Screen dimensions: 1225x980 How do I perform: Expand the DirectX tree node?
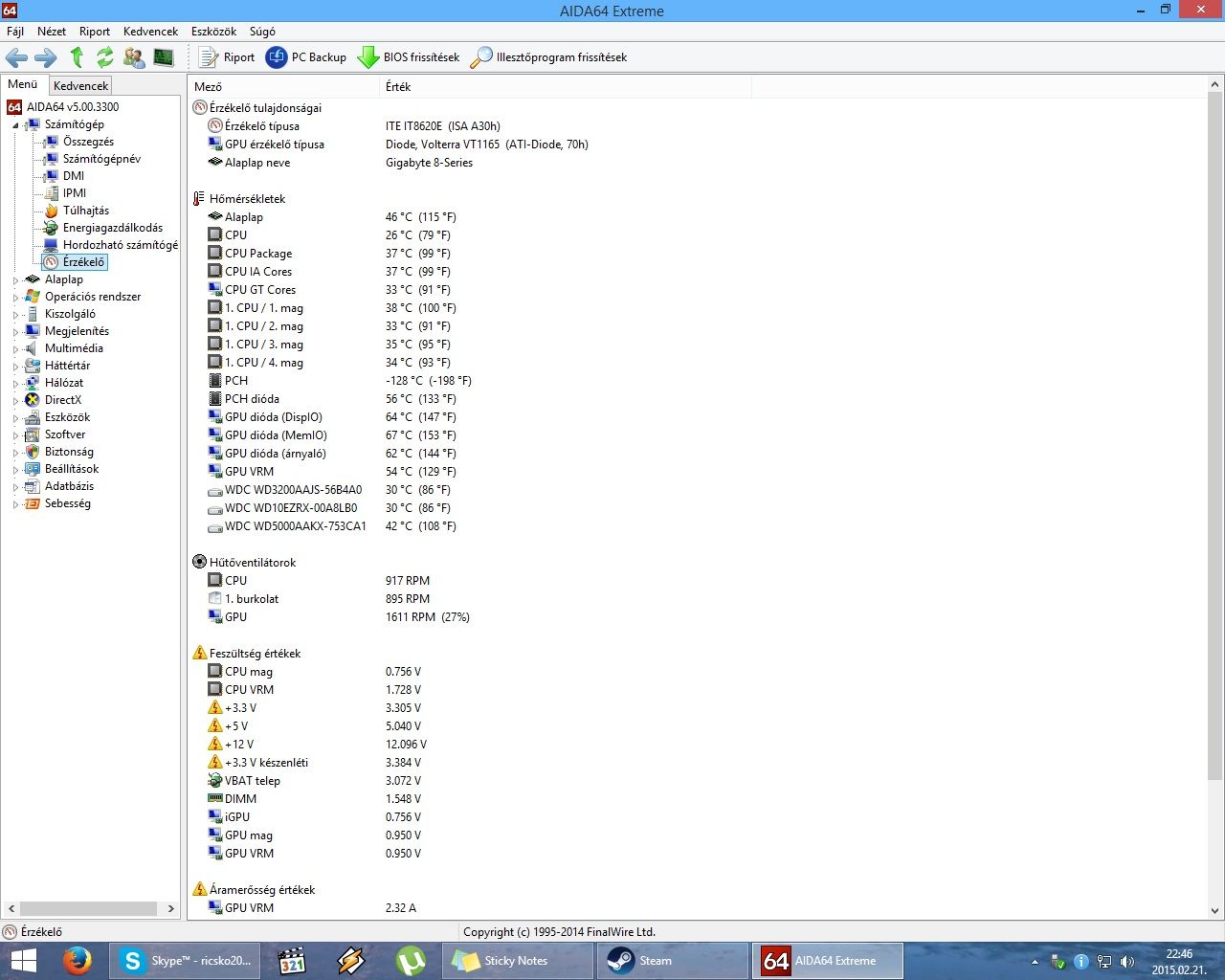15,401
